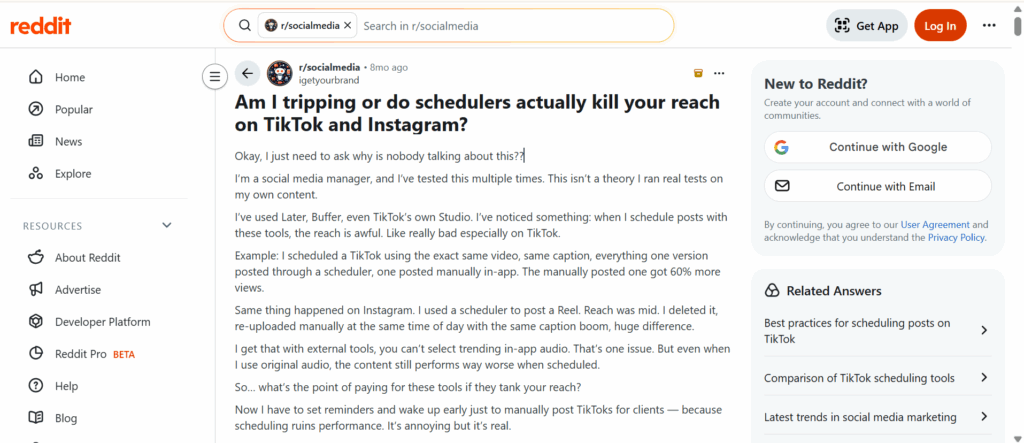Open Latest trends in social media marketing
This screenshot has height=443, width=1024.
pos(984,417)
